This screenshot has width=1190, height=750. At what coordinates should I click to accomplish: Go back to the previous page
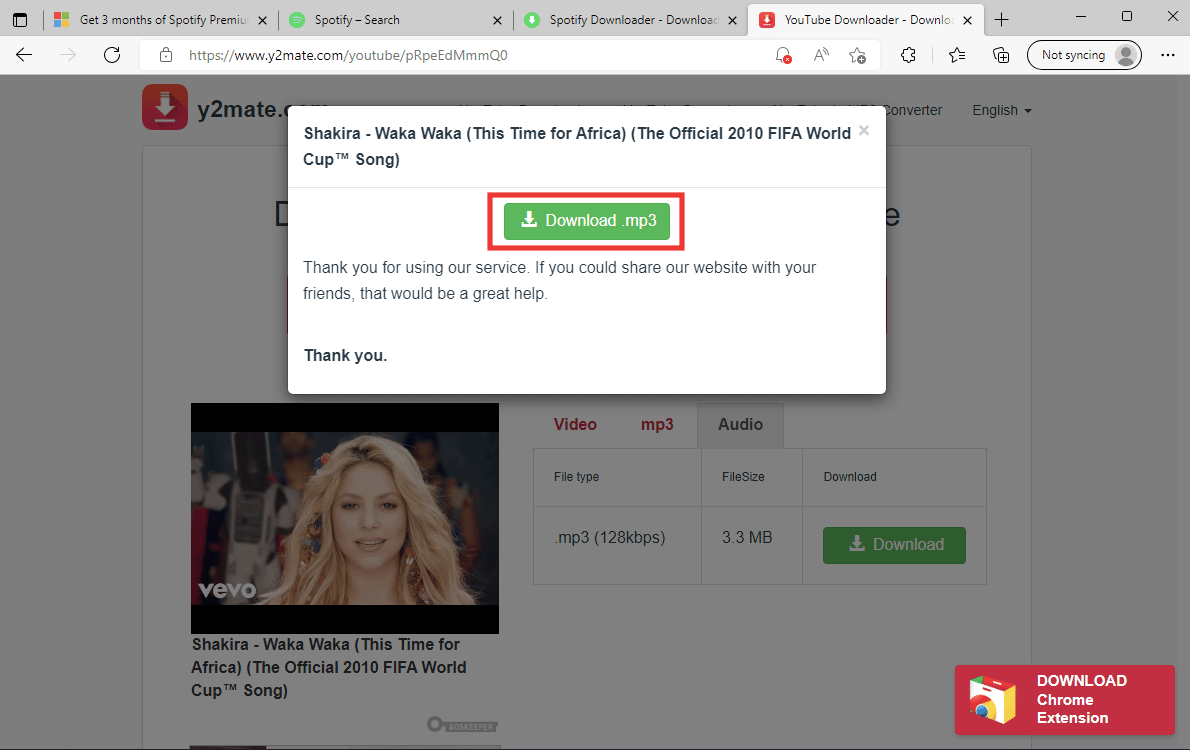tap(24, 55)
